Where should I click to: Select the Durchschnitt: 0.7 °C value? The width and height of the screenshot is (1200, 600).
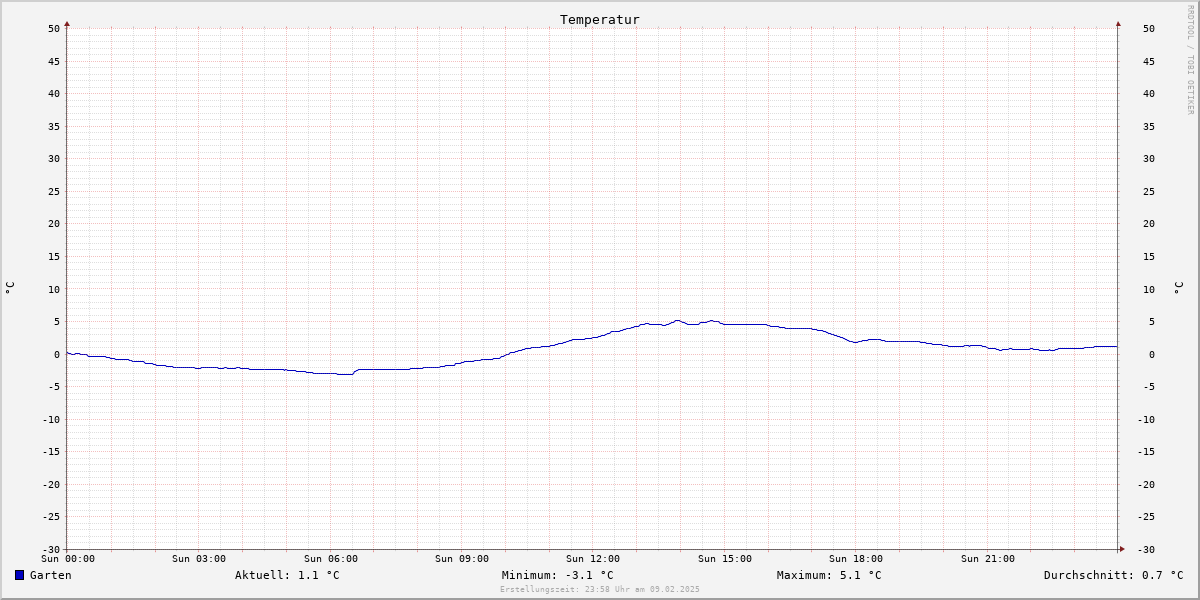(x=1113, y=575)
